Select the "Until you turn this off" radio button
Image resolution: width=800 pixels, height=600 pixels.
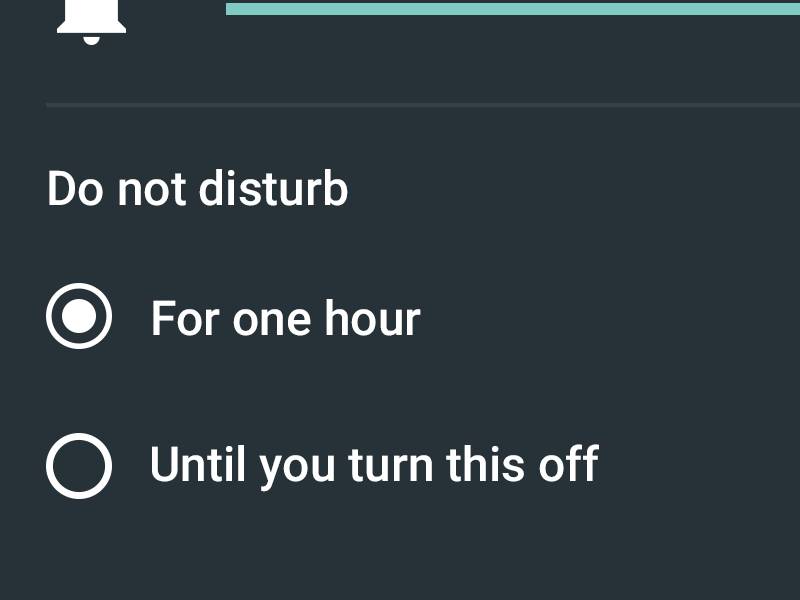coord(79,465)
